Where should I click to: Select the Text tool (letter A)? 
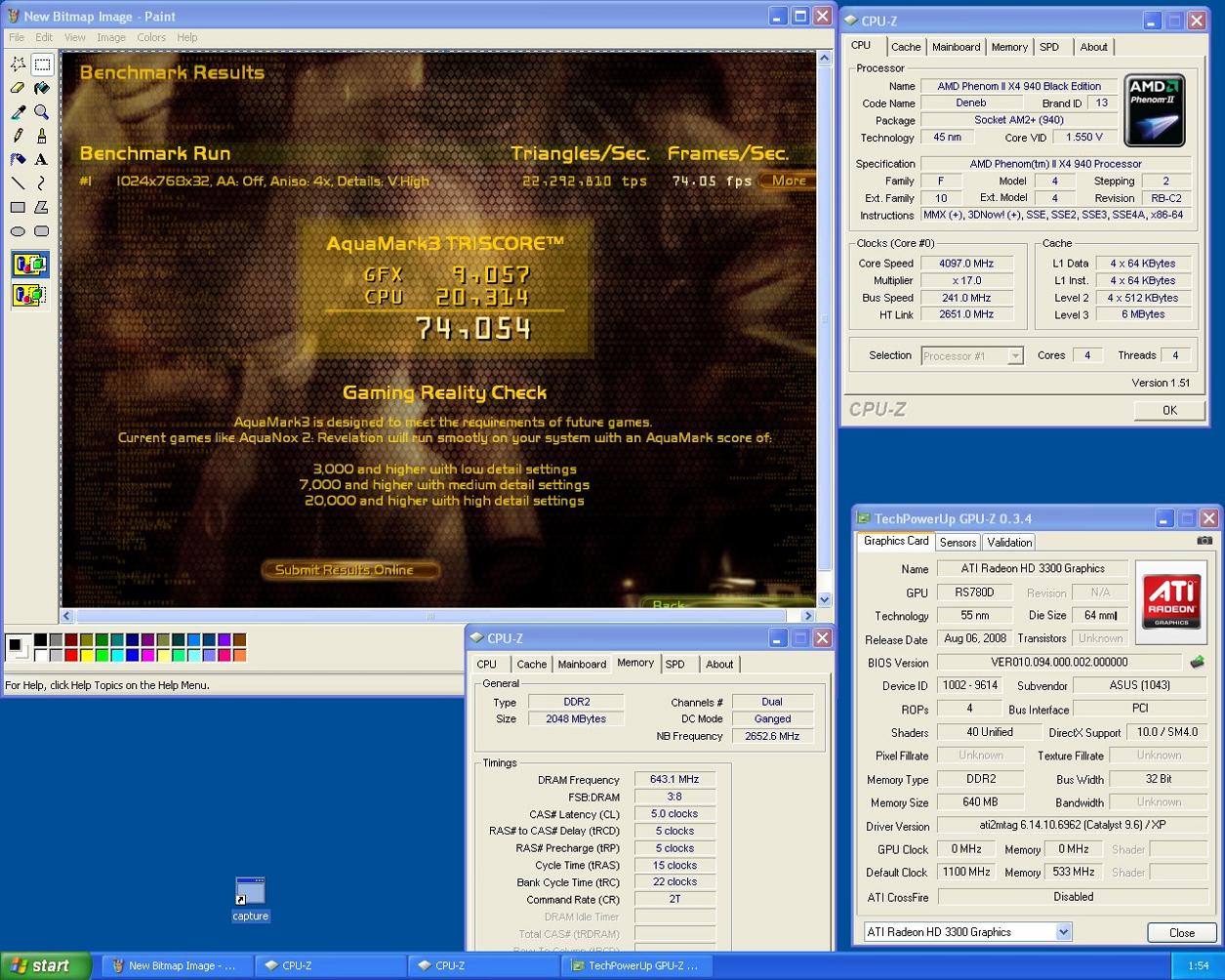[42, 159]
